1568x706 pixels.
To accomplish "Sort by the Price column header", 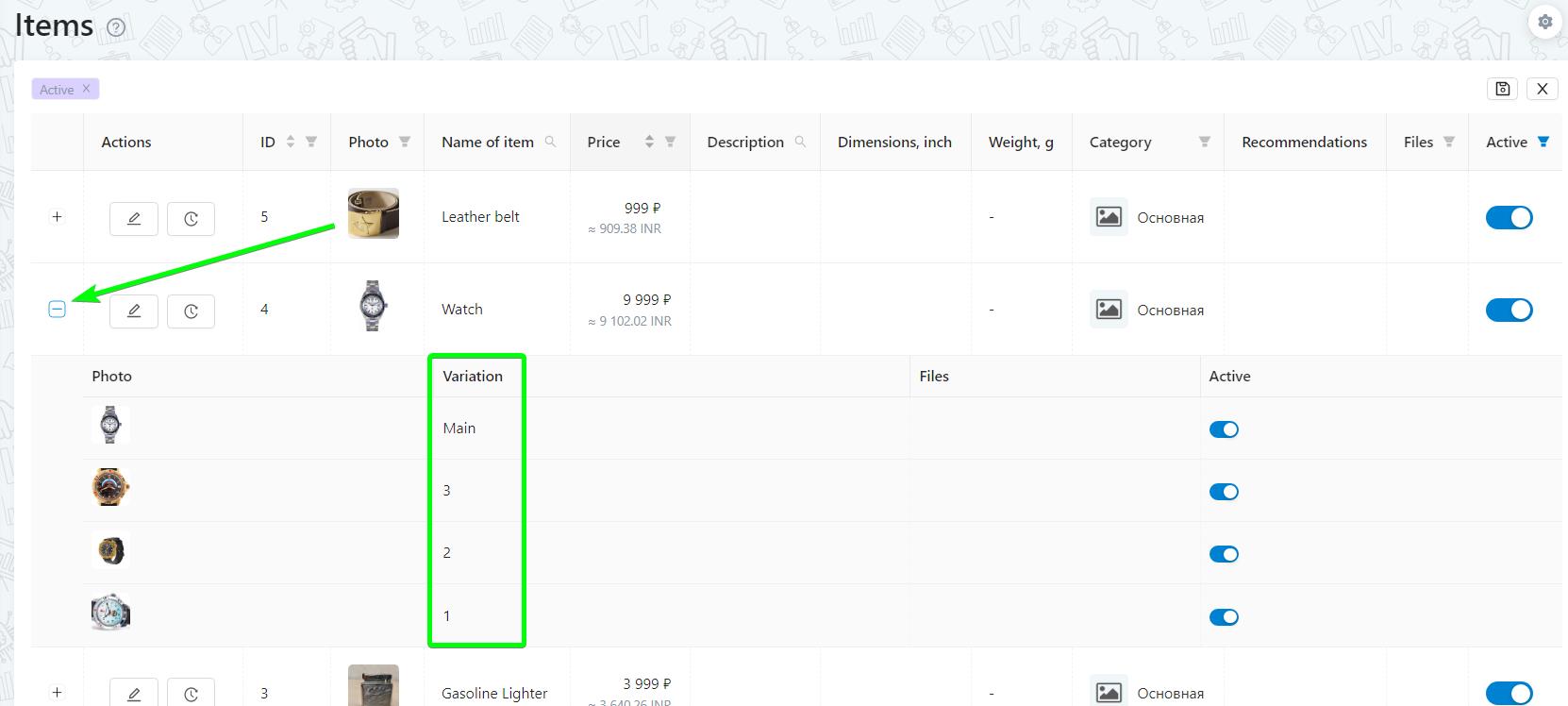I will coord(649,142).
